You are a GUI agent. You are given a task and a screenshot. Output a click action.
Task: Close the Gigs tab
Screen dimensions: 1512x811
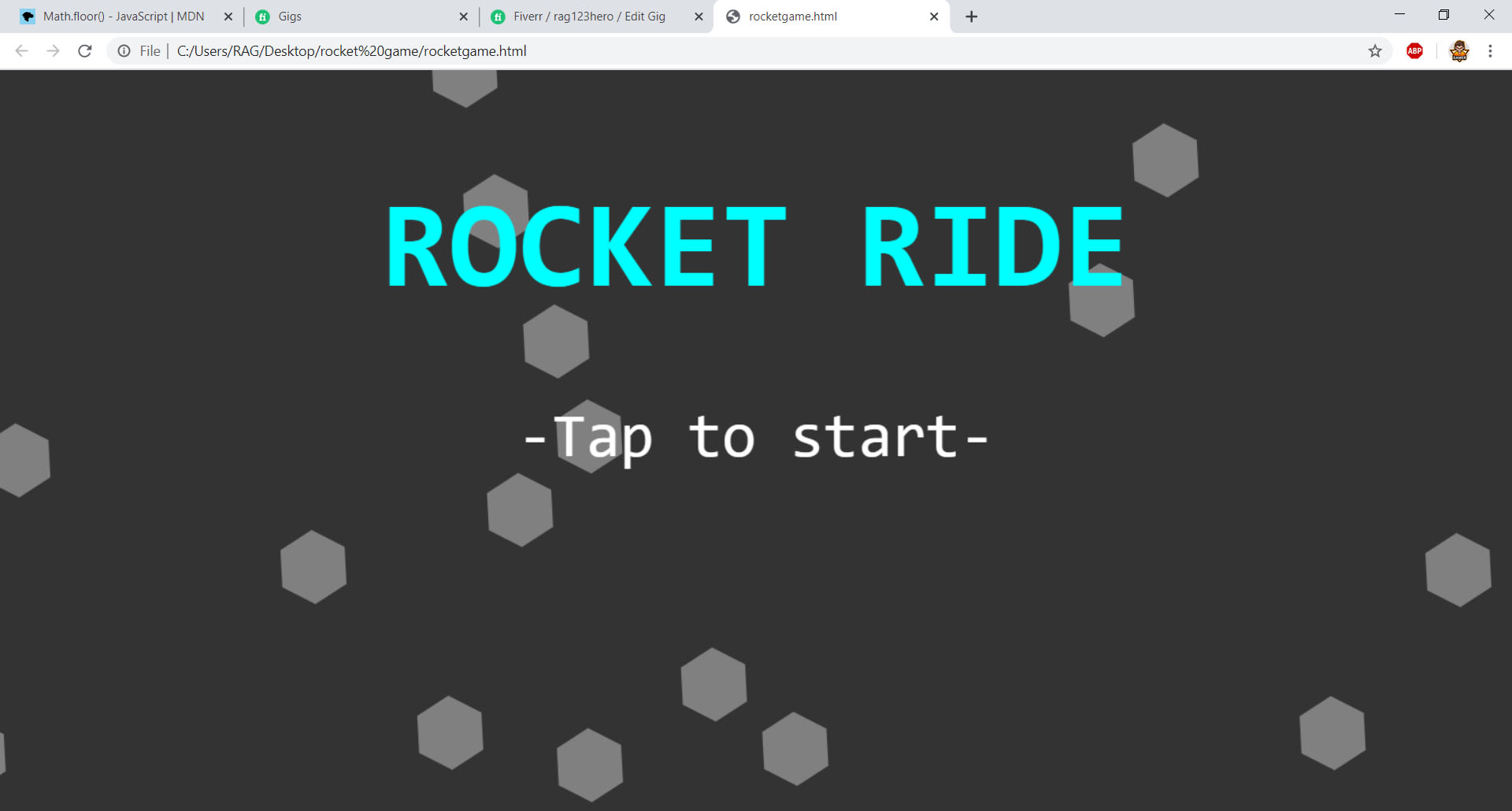(x=463, y=17)
